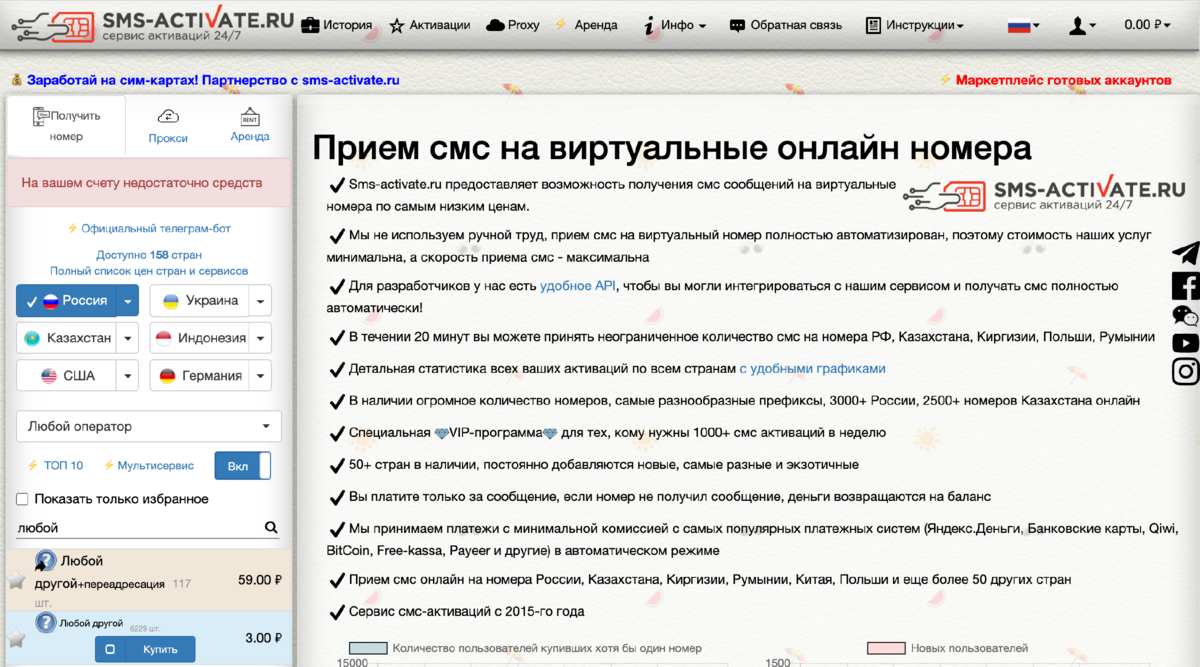This screenshot has width=1200, height=667.
Task: Click the SMS-Activate.ru logo in article
Action: tap(1044, 195)
